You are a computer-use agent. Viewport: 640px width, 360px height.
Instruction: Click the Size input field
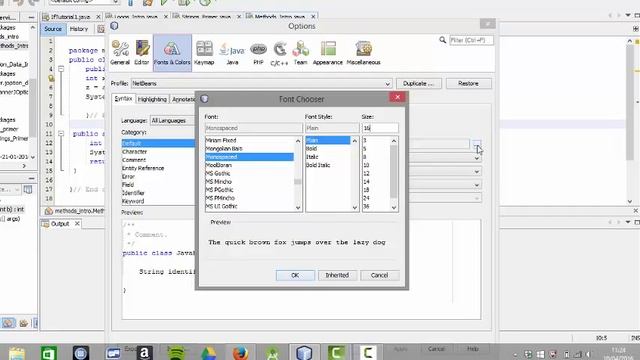[380, 128]
